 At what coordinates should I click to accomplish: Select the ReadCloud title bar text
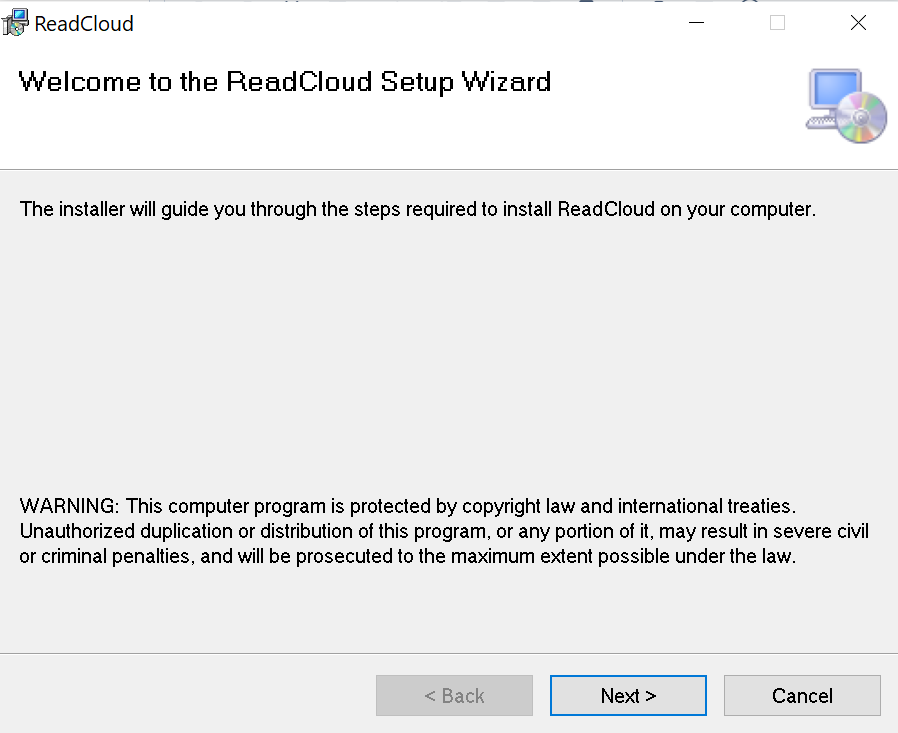coord(84,23)
